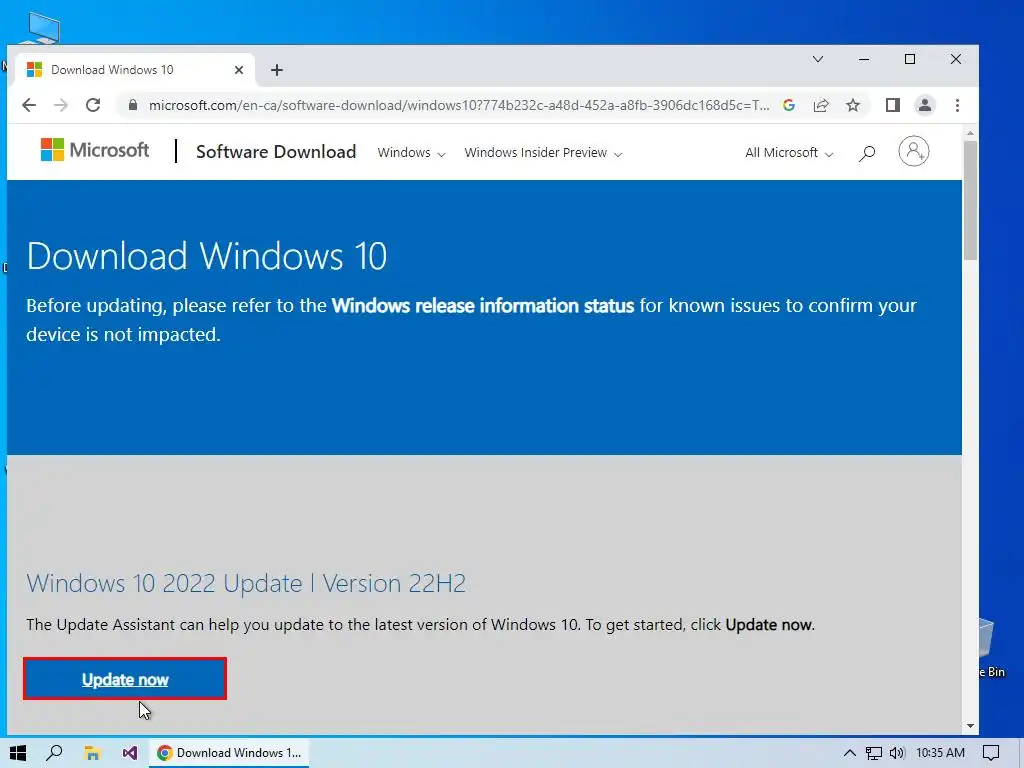1024x768 pixels.
Task: Maximize the Chrome window
Action: pyautogui.click(x=910, y=59)
